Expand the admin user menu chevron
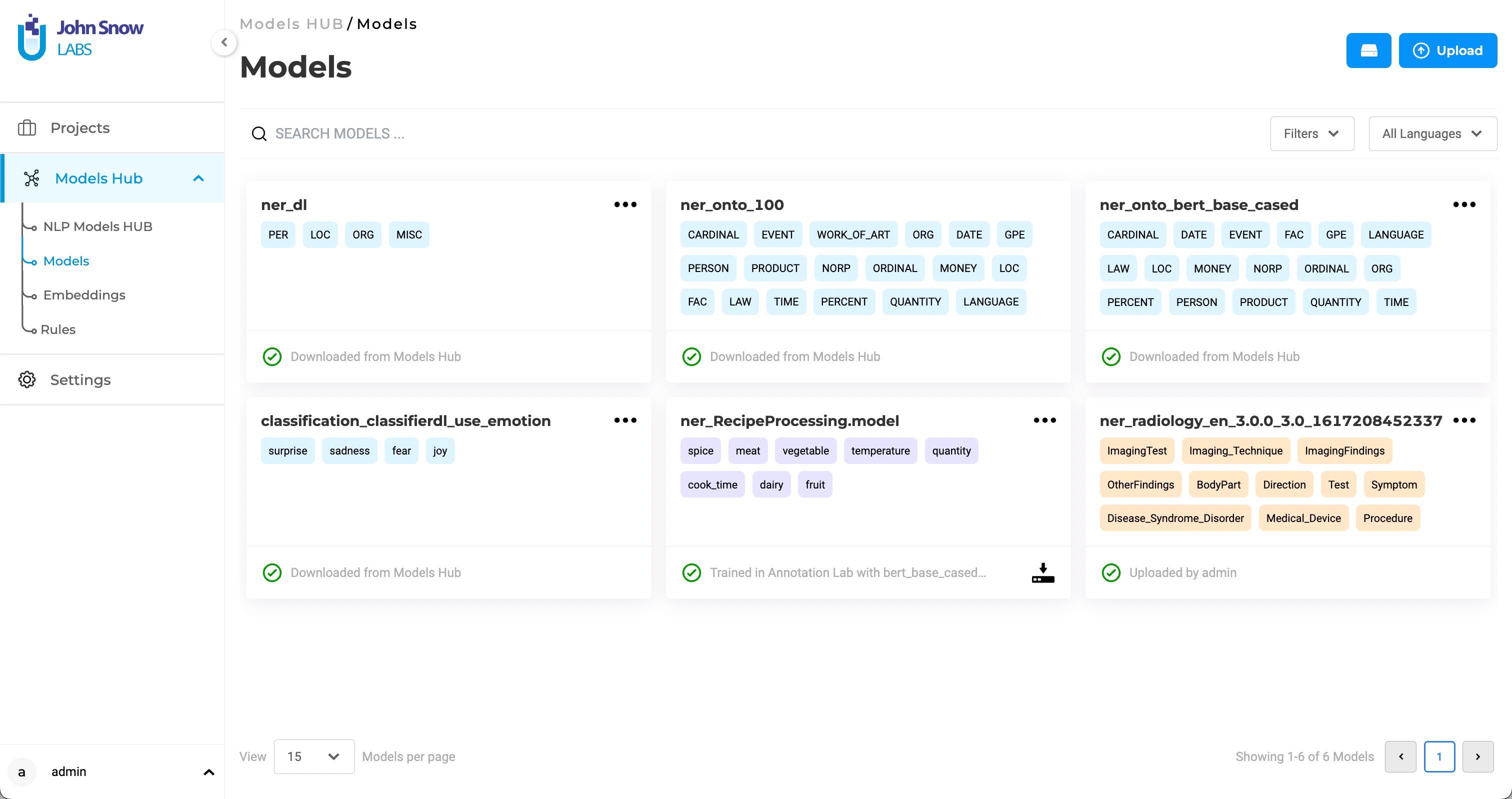 [x=208, y=772]
